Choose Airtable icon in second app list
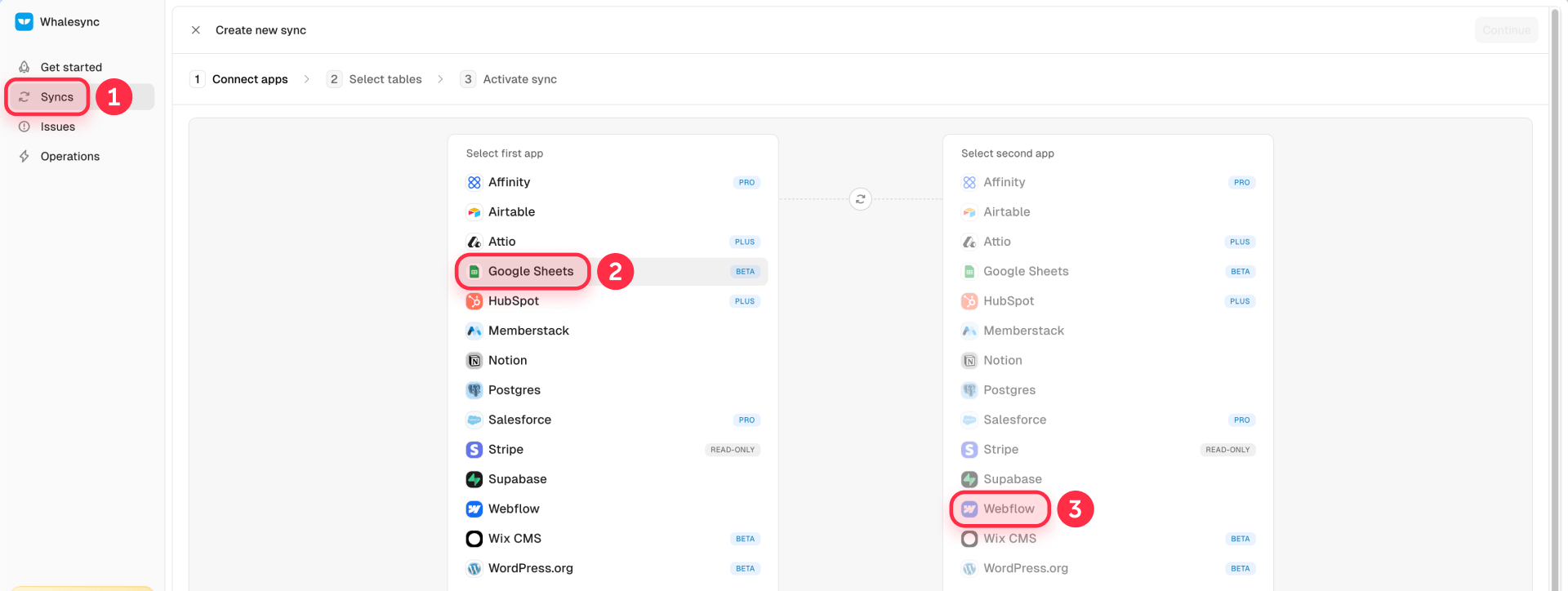Viewport: 1568px width, 591px height. pyautogui.click(x=969, y=212)
